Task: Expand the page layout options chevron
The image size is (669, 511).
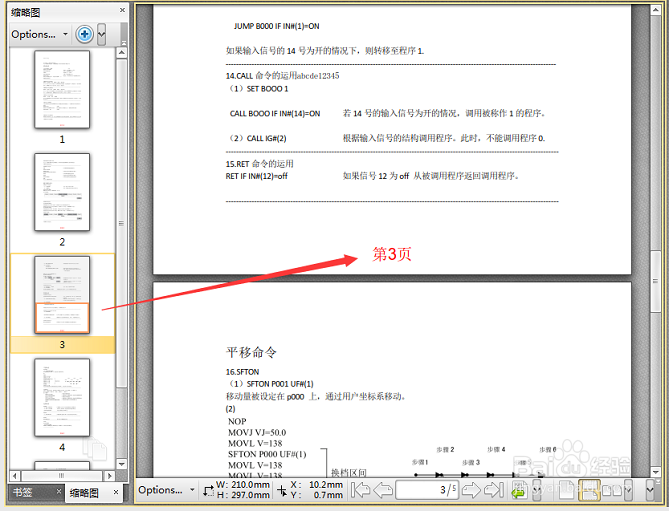Action: 628,490
